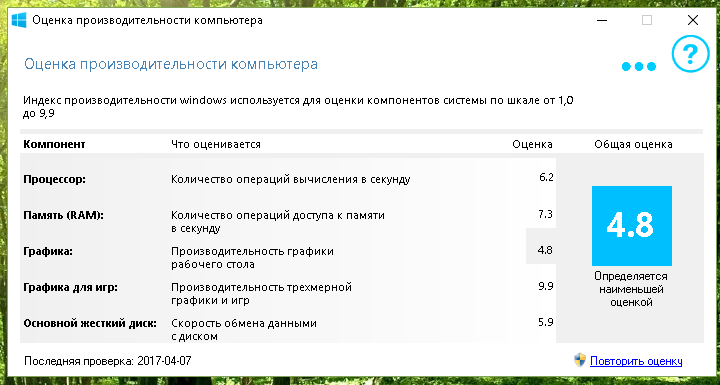Image resolution: width=720 pixels, height=385 pixels.
Task: Click the 9.9 gaming graphics score
Action: 546,287
